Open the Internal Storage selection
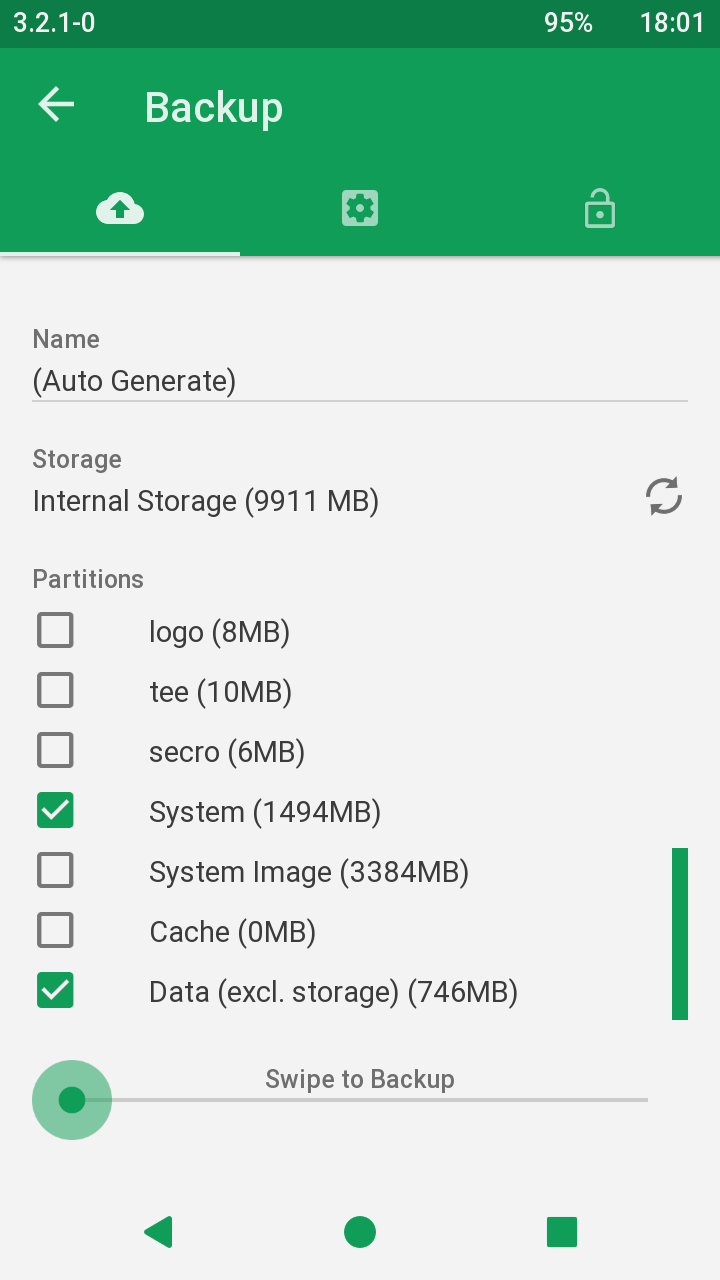 [206, 501]
